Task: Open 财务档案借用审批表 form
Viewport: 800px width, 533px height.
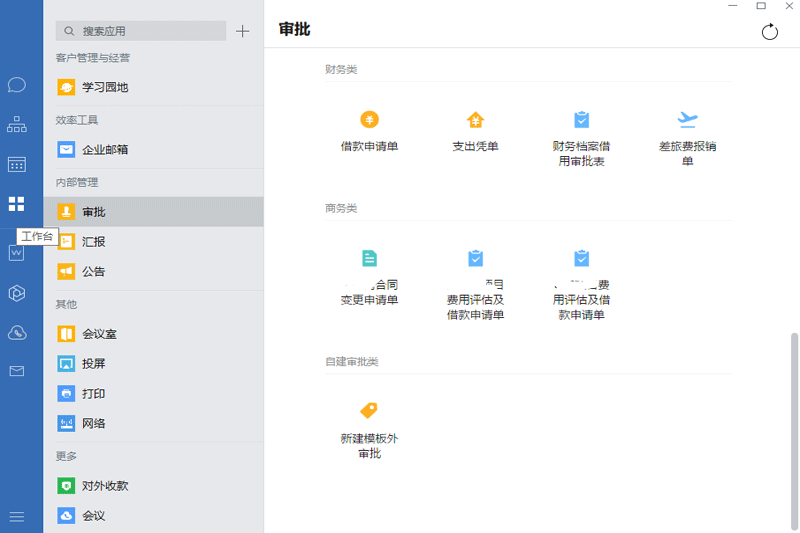Action: [581, 121]
